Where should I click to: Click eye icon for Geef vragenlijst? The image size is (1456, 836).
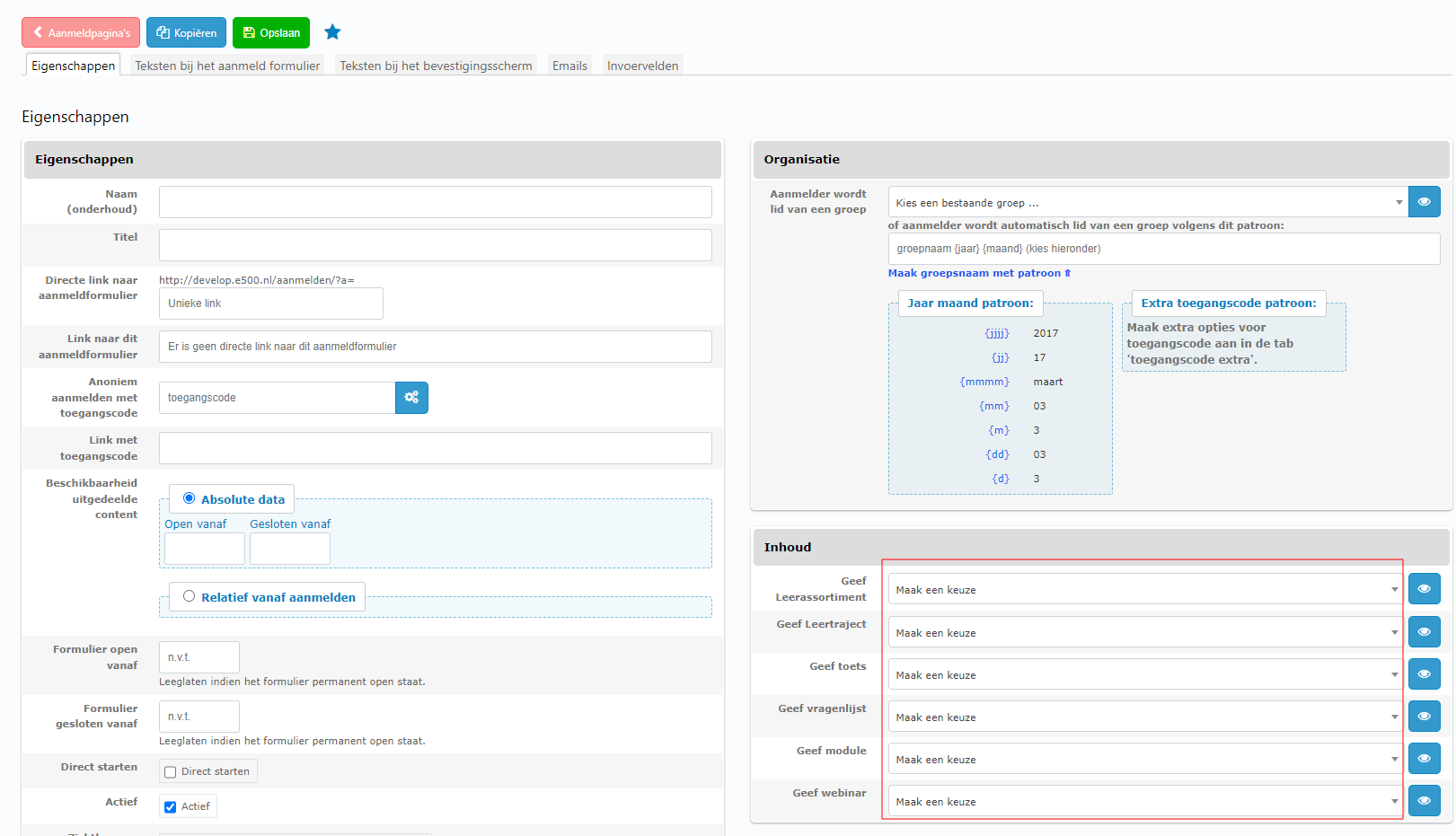(x=1424, y=717)
